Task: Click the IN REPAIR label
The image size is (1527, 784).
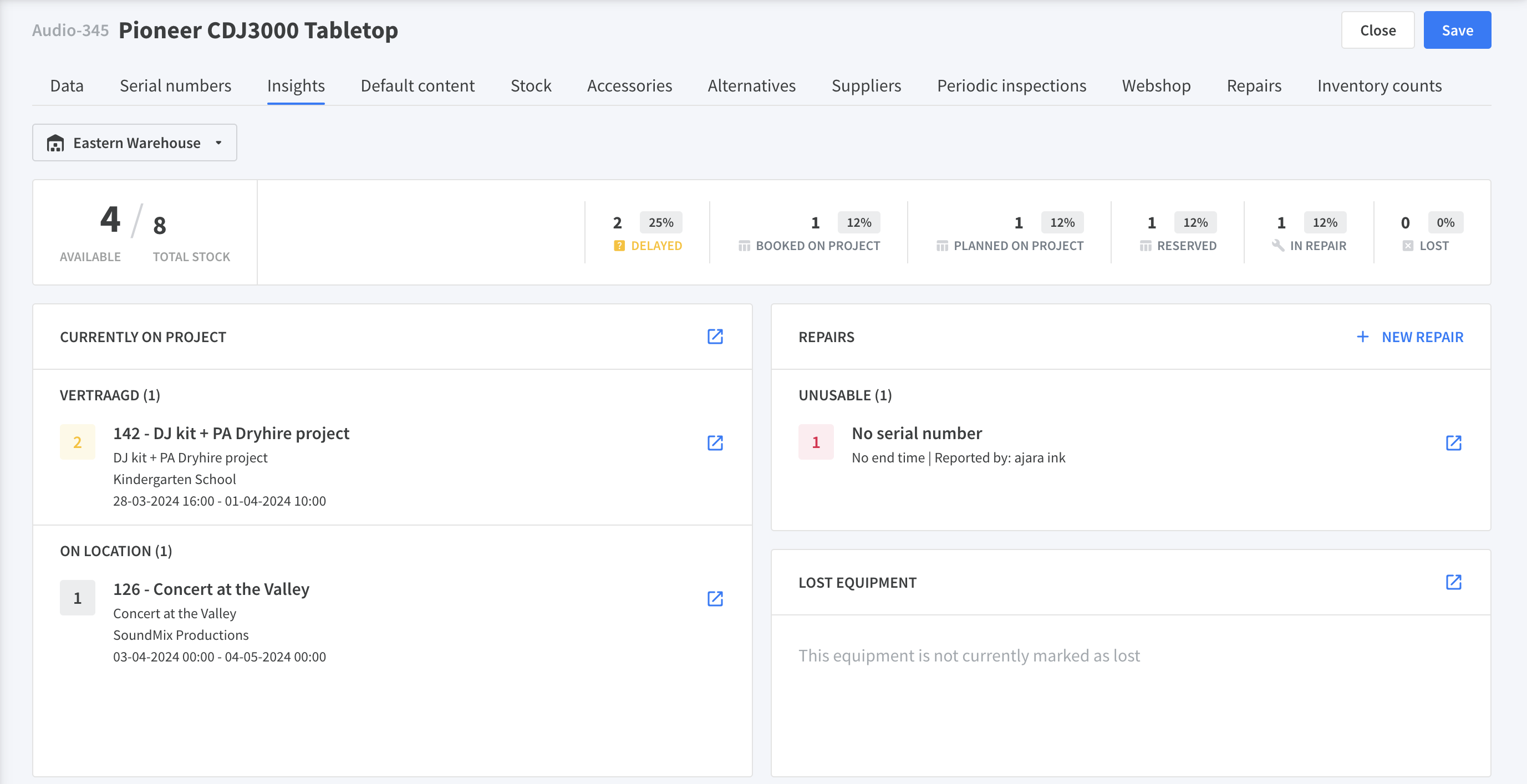Action: (x=1318, y=245)
